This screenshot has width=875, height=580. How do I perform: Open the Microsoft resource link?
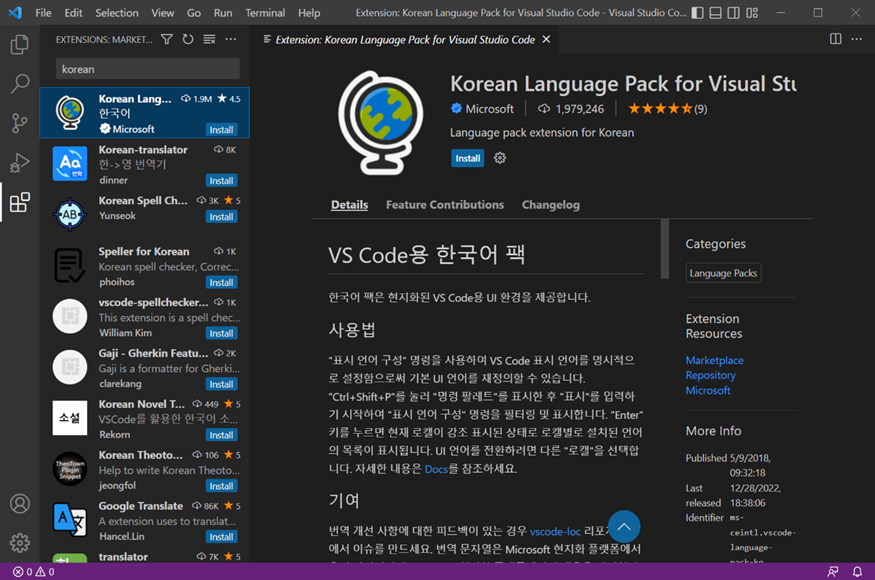coord(708,390)
